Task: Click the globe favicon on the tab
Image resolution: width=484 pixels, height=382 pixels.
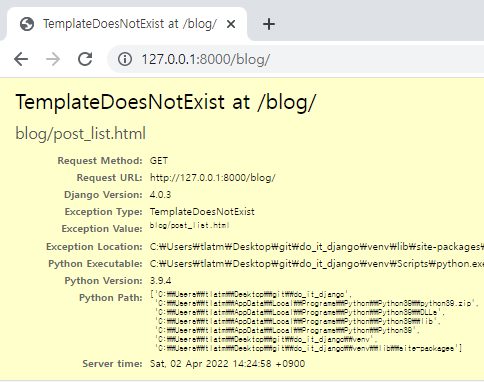Action: click(x=27, y=24)
